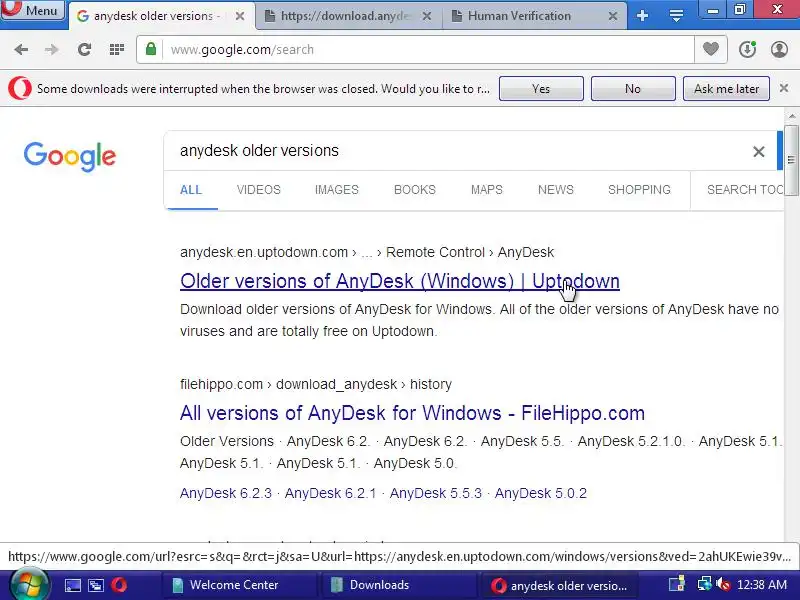Select the ALL search tab

pyautogui.click(x=191, y=190)
